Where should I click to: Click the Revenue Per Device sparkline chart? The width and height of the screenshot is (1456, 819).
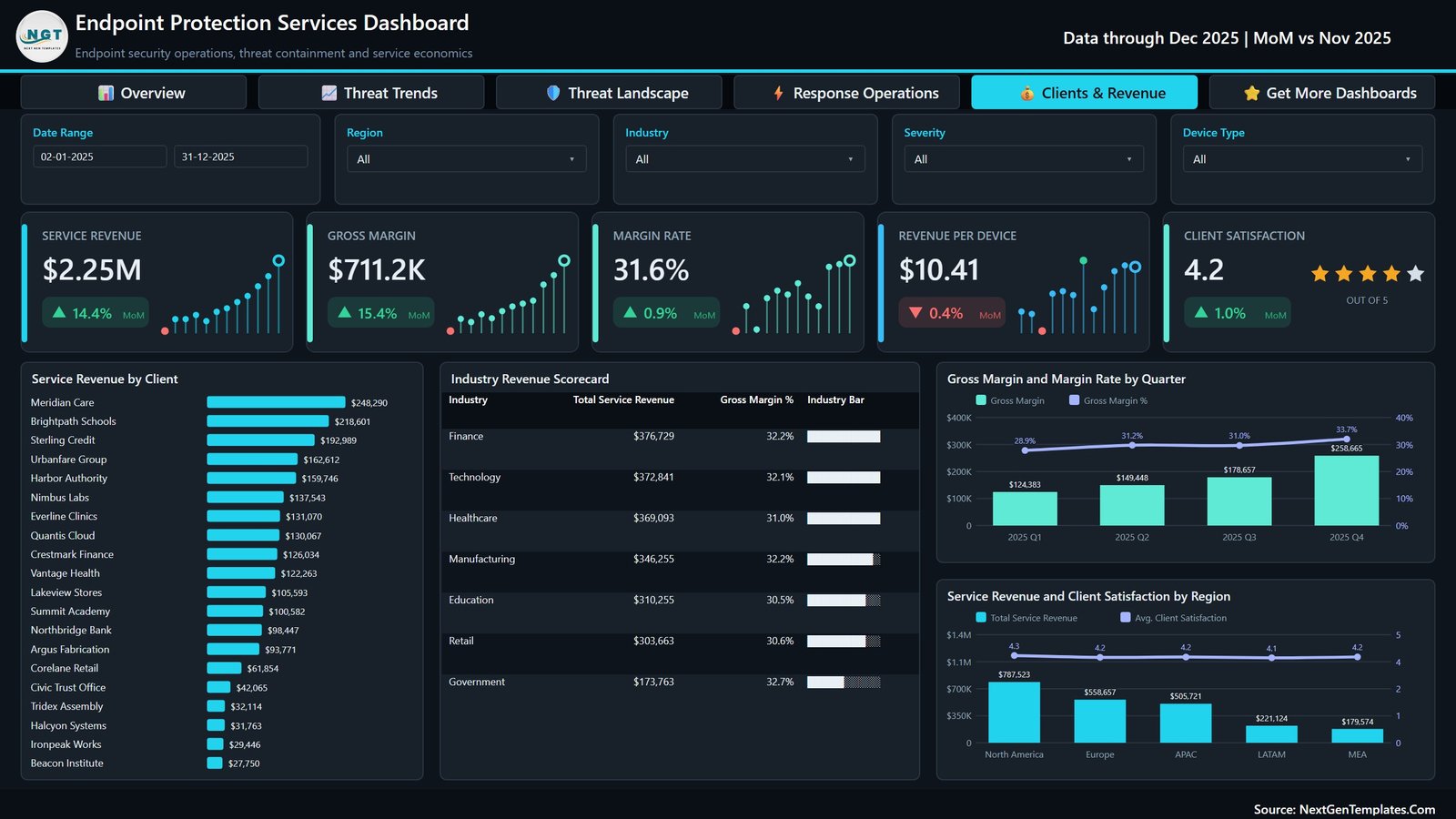pos(1079,295)
